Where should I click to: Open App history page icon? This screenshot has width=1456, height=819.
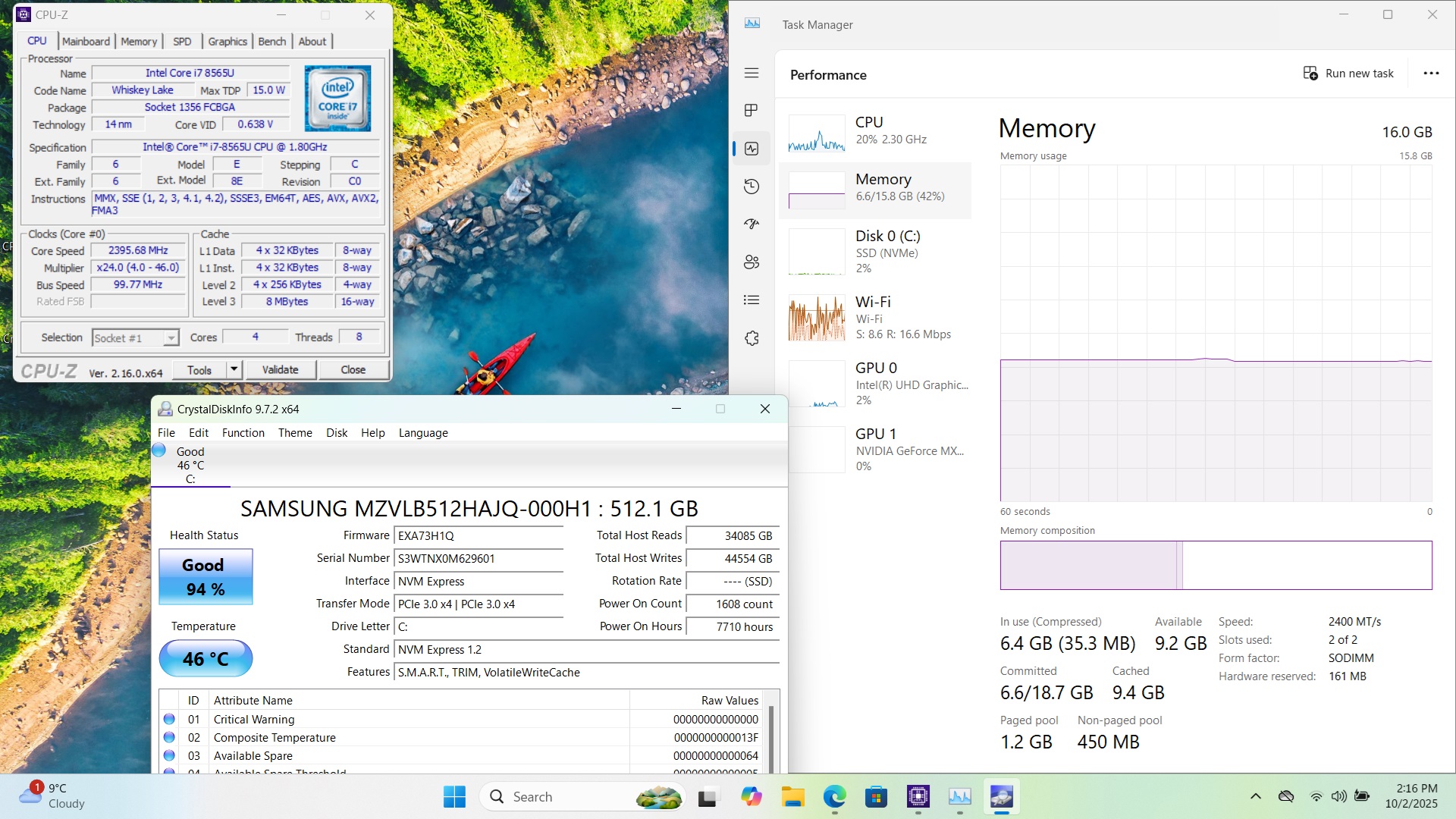tap(752, 187)
